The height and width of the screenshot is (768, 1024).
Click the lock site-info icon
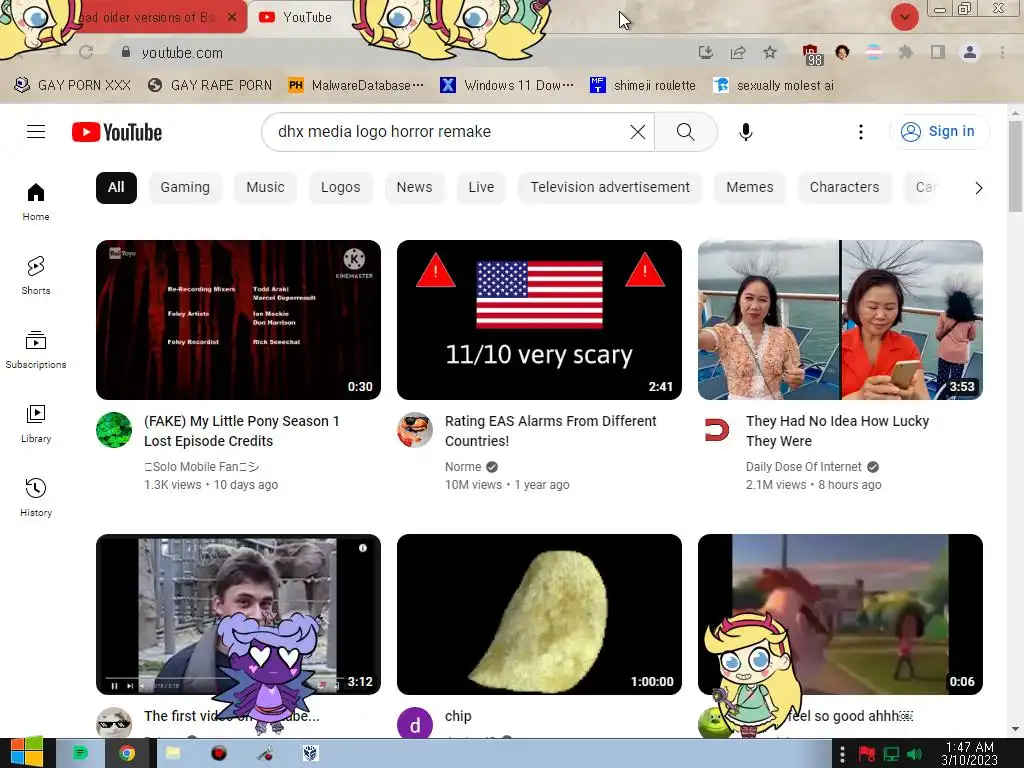tap(126, 52)
